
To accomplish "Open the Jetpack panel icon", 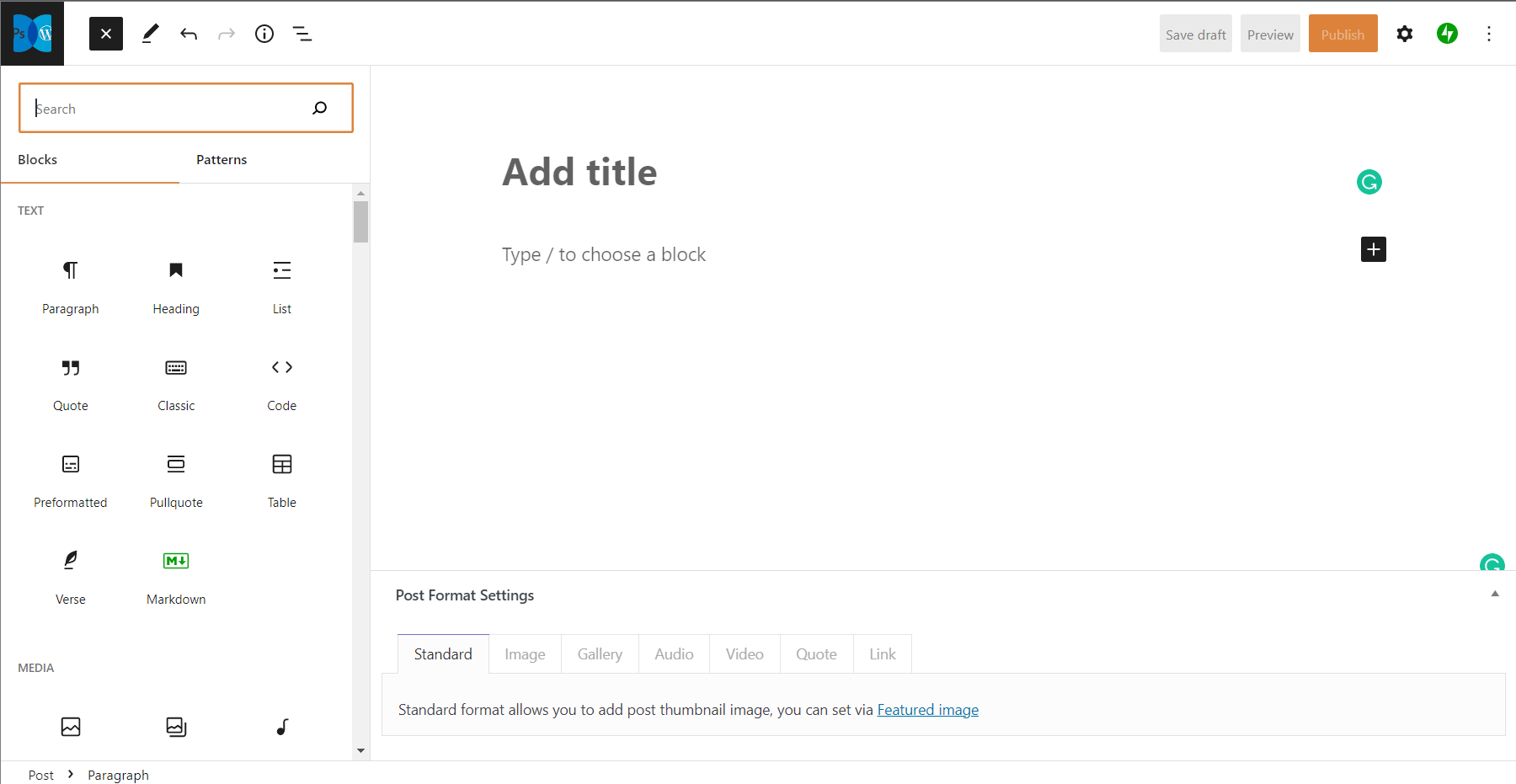I will pos(1447,34).
